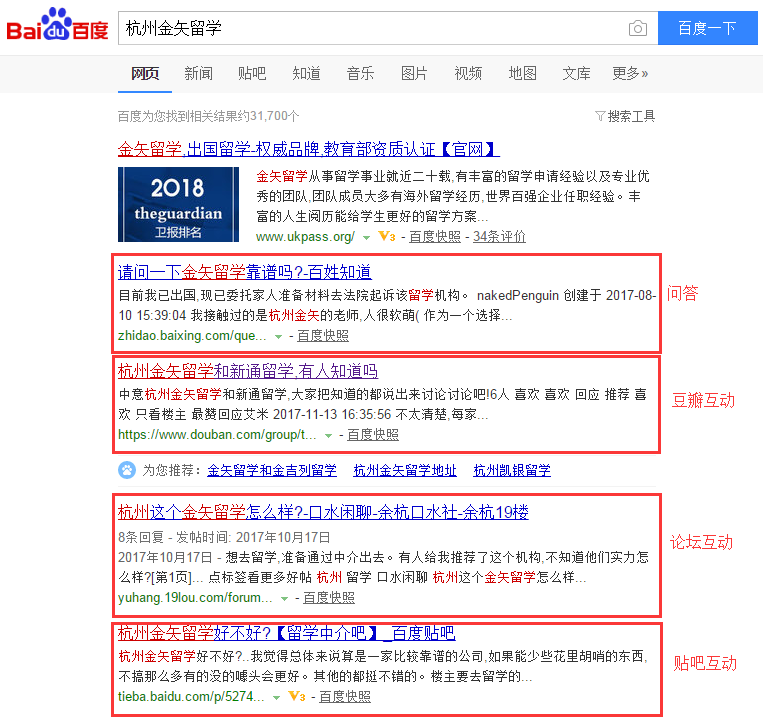Click the zhidao.baixing.com URL

tap(192, 336)
